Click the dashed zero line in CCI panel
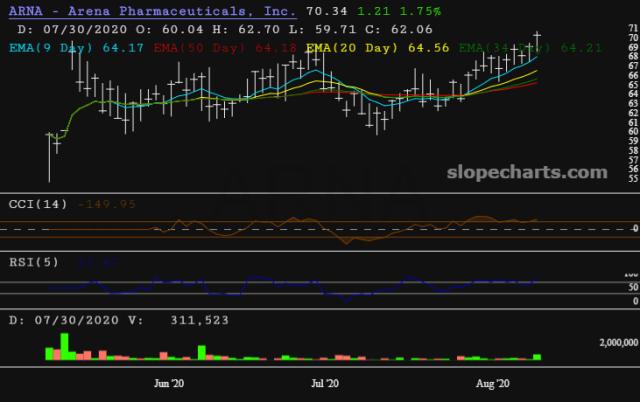640x402 pixels. pos(300,229)
